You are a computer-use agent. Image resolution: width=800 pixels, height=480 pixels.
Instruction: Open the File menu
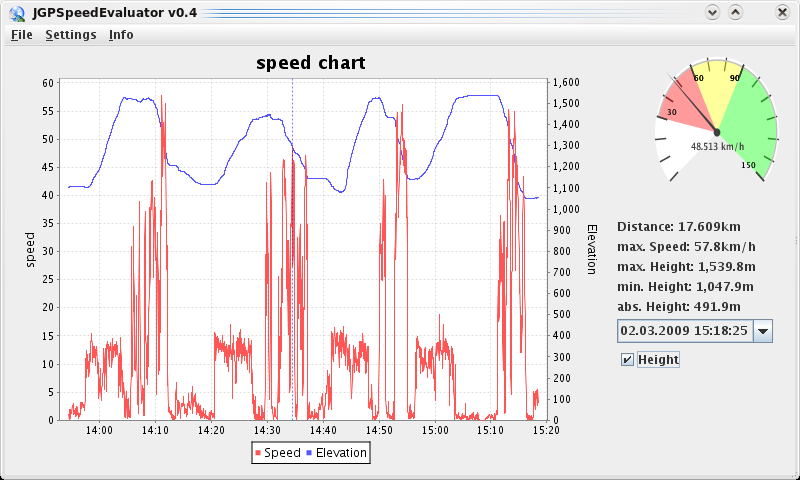(21, 34)
